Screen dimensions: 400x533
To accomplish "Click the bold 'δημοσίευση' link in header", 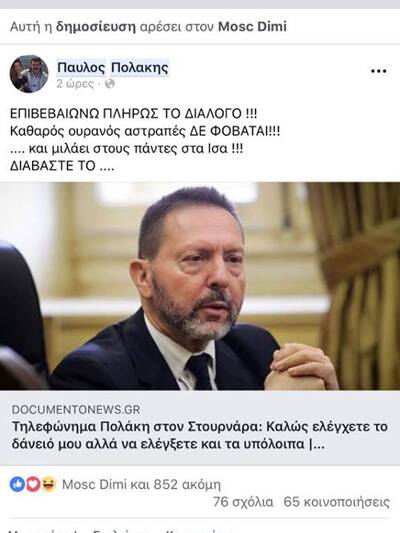I will point(96,27).
